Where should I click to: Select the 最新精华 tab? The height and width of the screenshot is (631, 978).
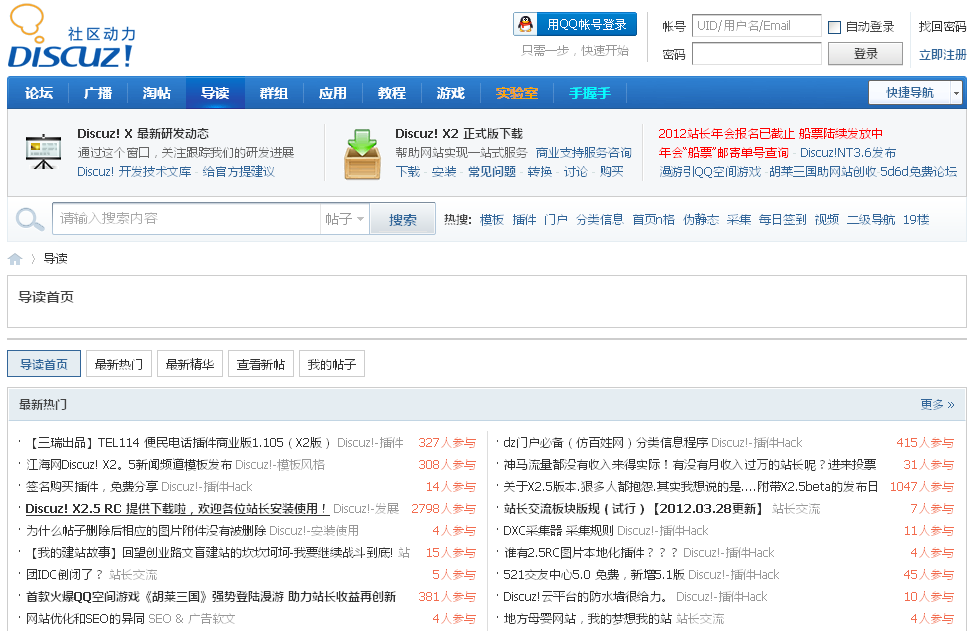(x=190, y=364)
